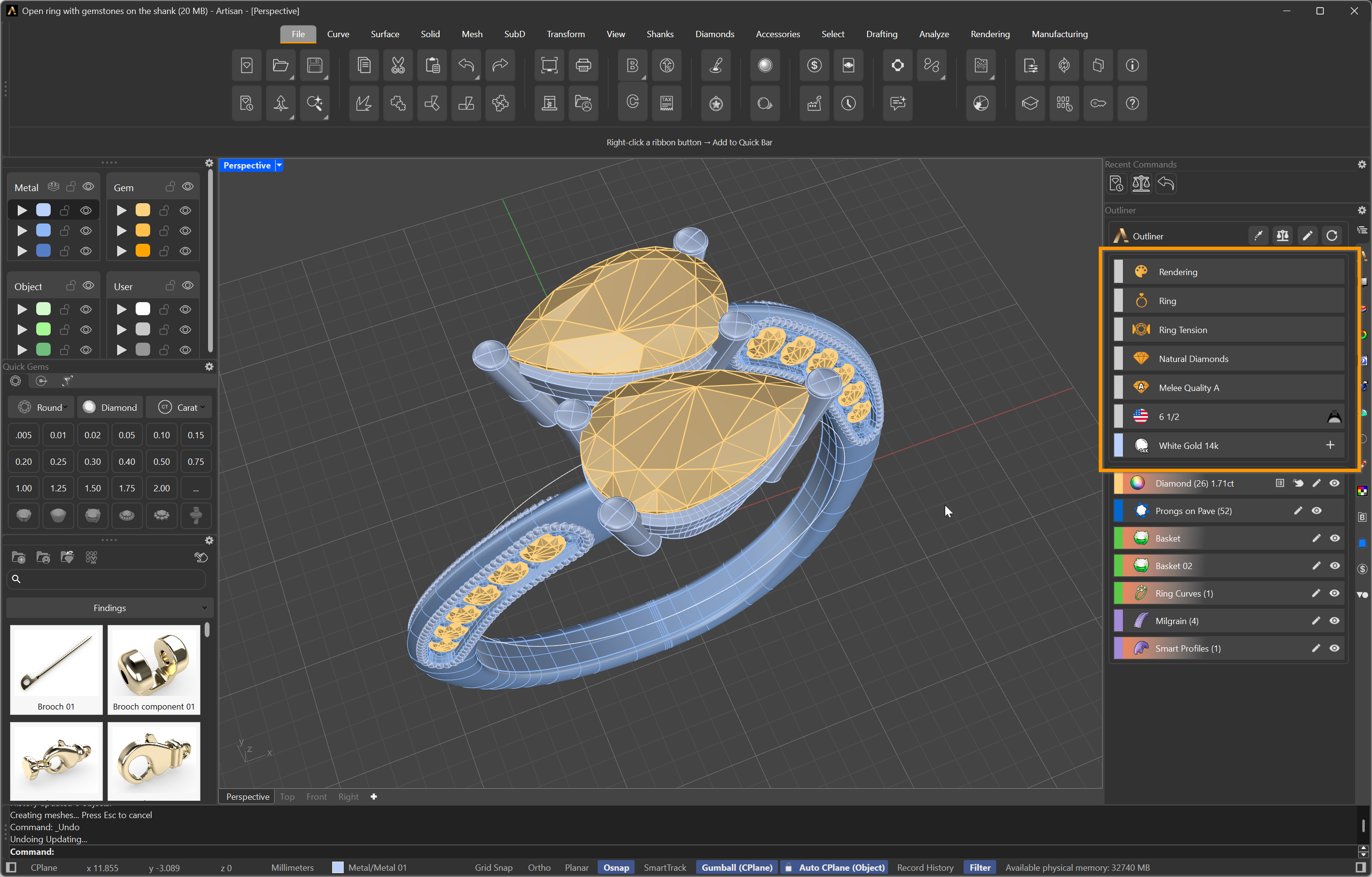1372x877 pixels.
Task: Expand first User layer play arrow
Action: pyautogui.click(x=121, y=309)
